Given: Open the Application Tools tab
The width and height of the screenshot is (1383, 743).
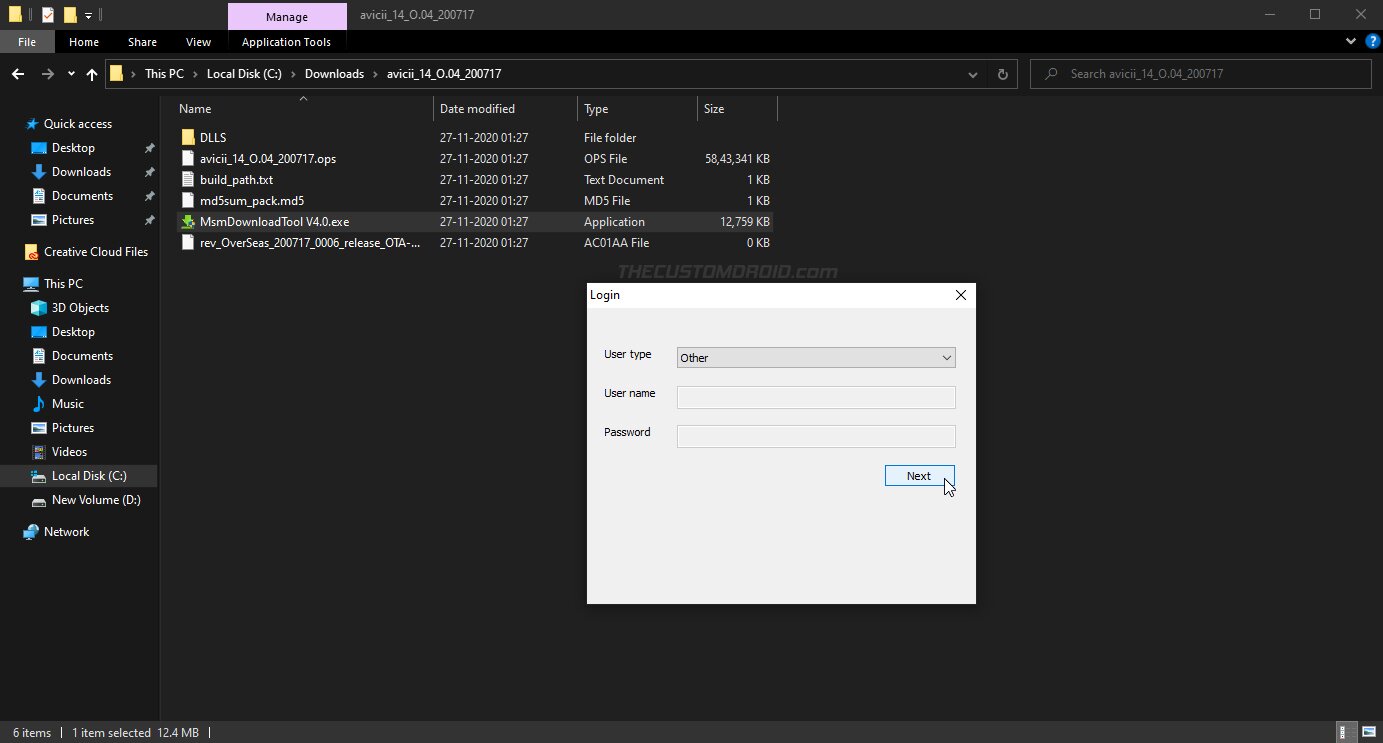Looking at the screenshot, I should tap(287, 41).
